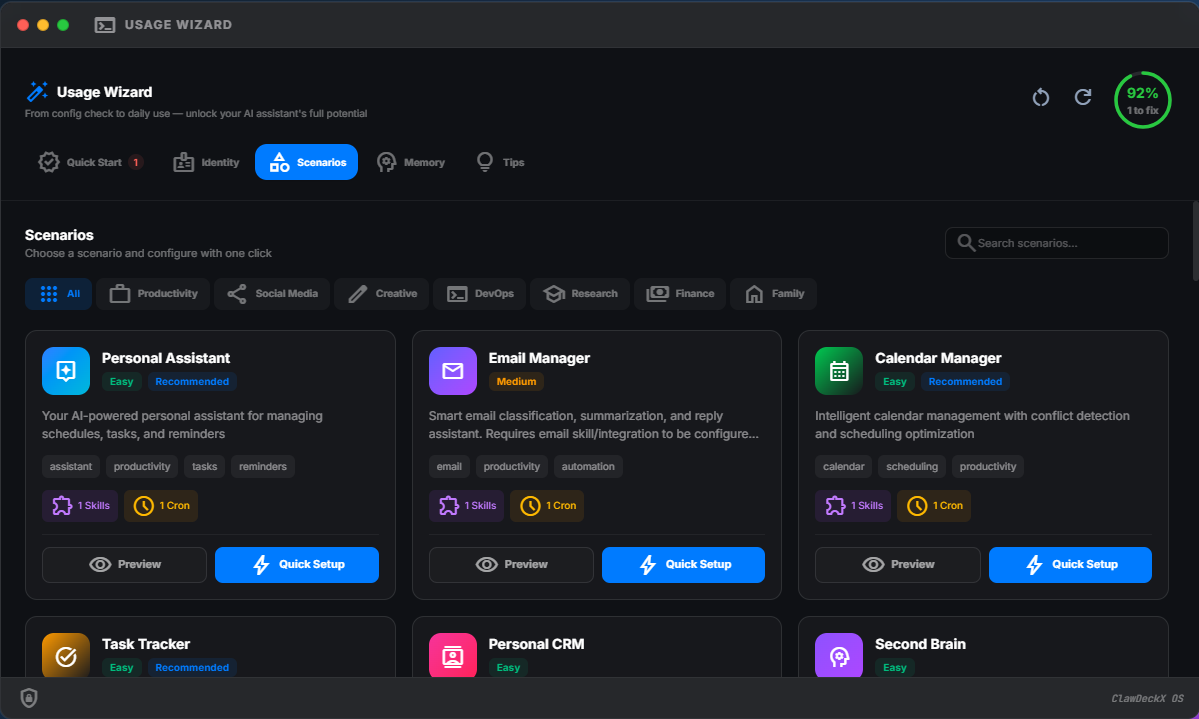Click the sync rotate icon in header
The image size is (1199, 719).
(x=1041, y=97)
